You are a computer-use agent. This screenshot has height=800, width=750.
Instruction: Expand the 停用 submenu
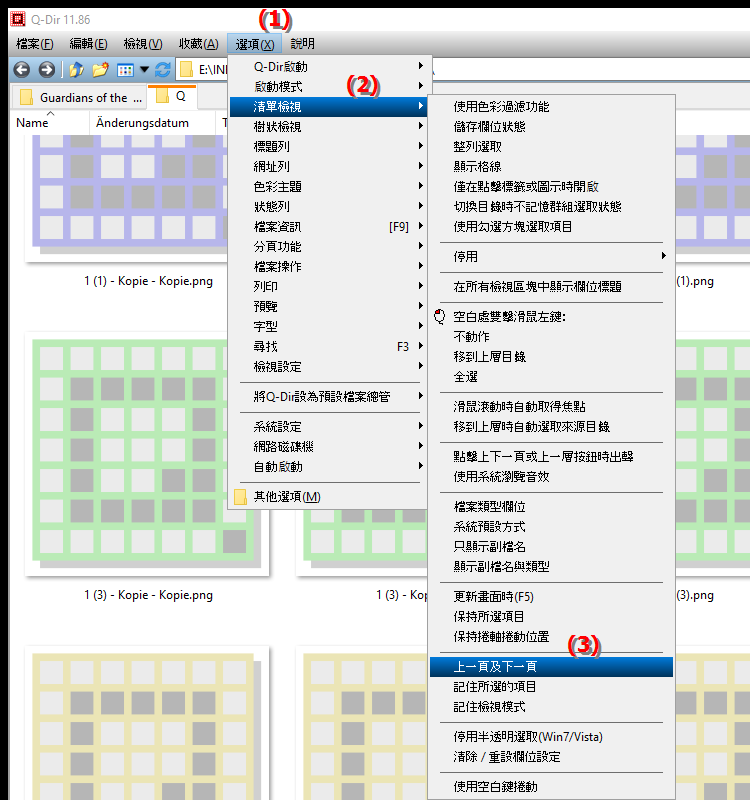pos(552,257)
